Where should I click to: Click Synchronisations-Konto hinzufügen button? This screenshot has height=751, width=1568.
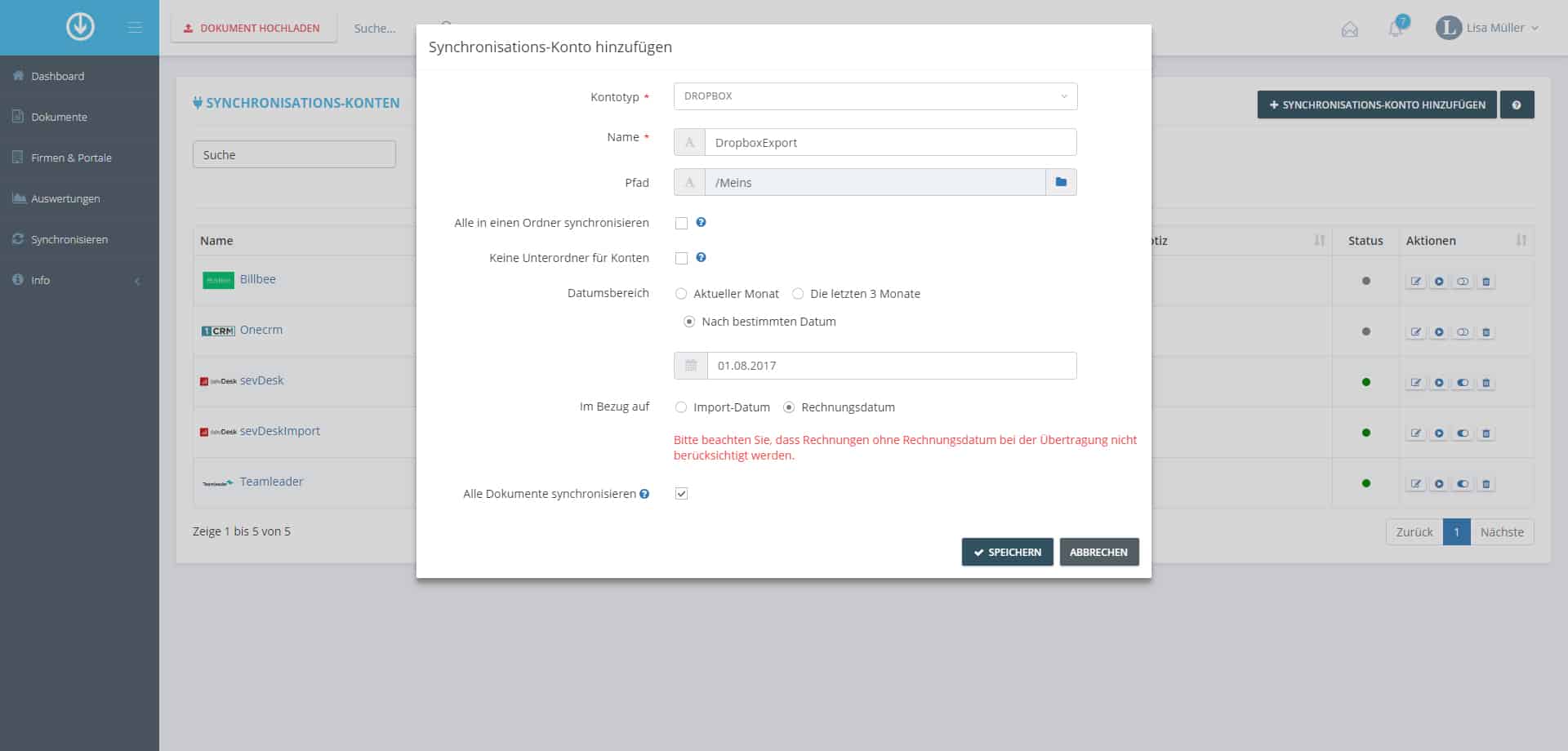point(1377,104)
